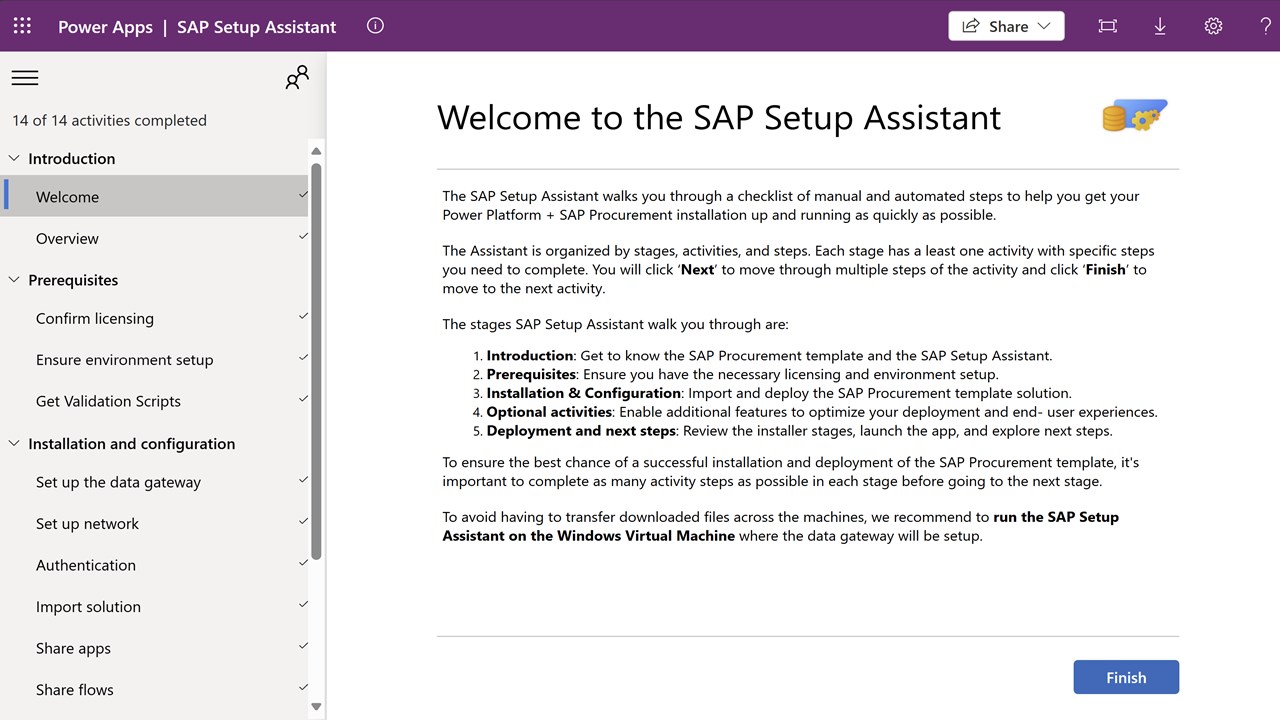Click the checkmark next to Get Validation Scripts
This screenshot has height=720, width=1280.
[303, 399]
